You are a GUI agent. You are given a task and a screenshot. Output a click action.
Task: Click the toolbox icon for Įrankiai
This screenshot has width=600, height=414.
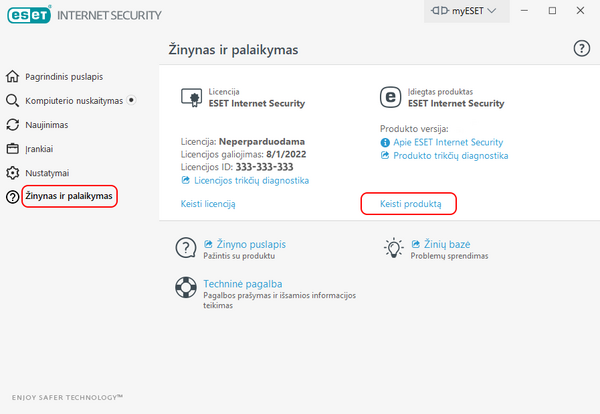pyautogui.click(x=12, y=149)
